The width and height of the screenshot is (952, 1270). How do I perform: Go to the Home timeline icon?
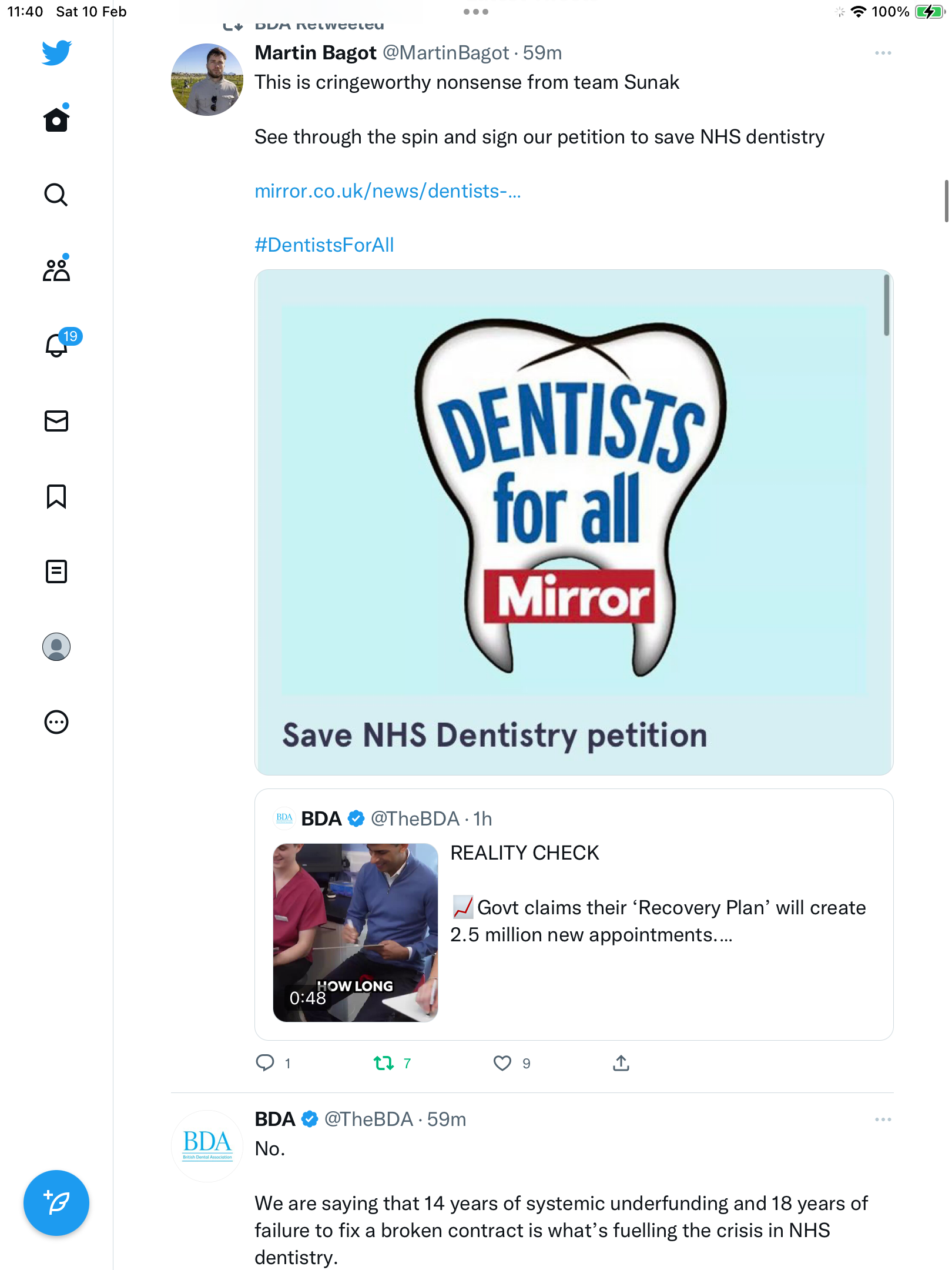click(56, 119)
